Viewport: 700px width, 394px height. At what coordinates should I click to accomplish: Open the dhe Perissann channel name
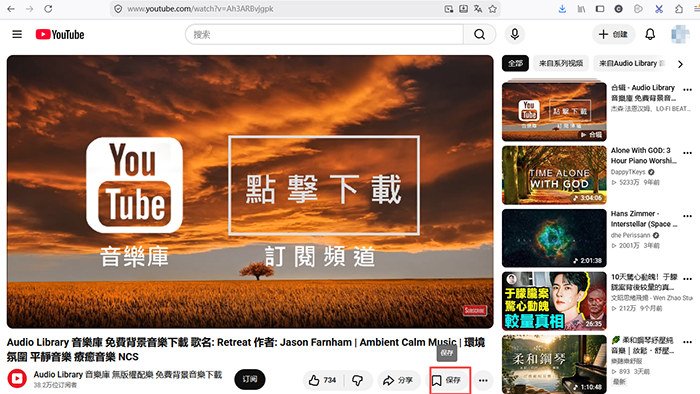(x=630, y=235)
